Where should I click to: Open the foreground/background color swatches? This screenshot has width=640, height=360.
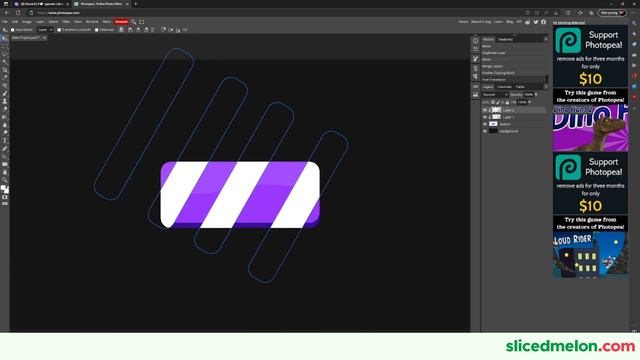(x=4, y=189)
